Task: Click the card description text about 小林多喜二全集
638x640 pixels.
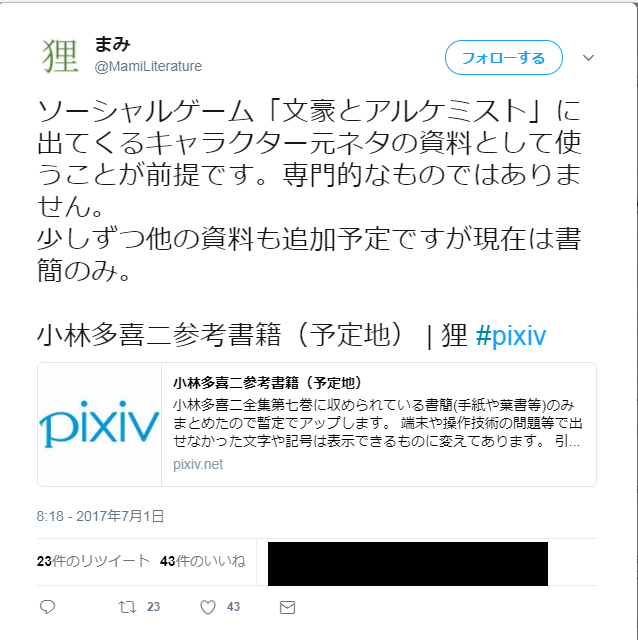Action: (378, 423)
